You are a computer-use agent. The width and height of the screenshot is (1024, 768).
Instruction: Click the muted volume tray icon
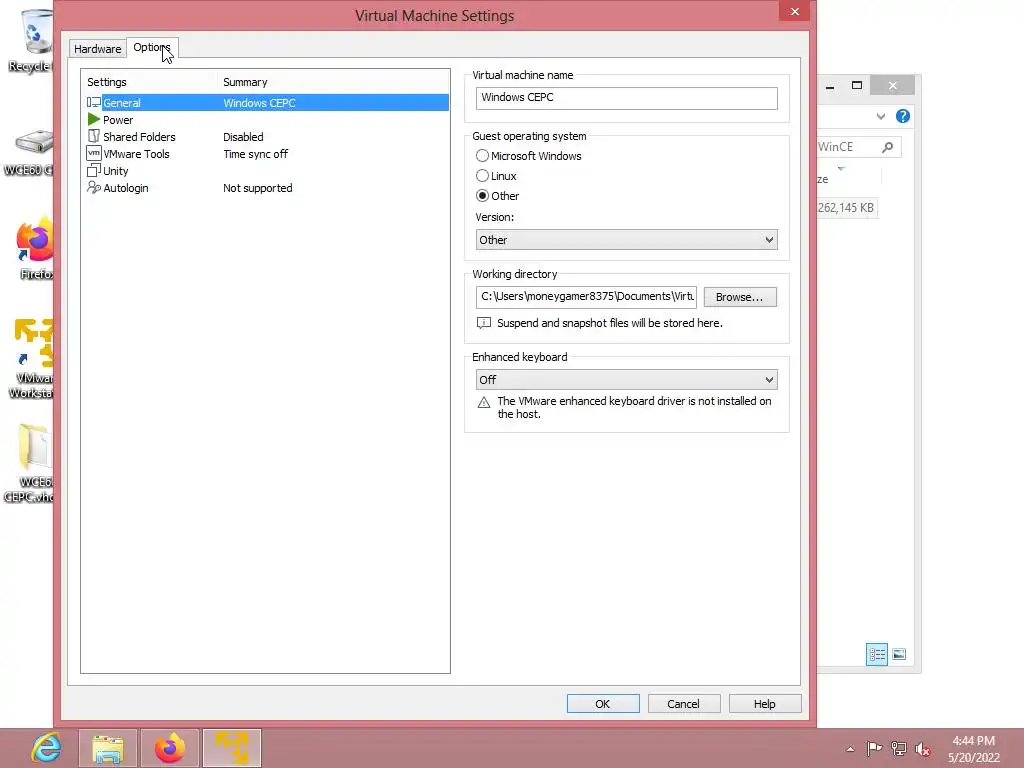pos(923,749)
